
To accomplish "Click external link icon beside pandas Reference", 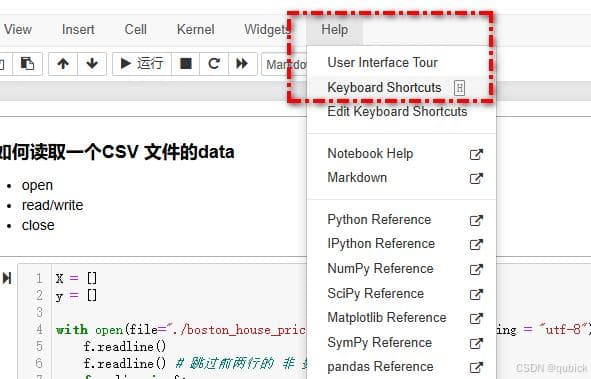I will coord(476,367).
